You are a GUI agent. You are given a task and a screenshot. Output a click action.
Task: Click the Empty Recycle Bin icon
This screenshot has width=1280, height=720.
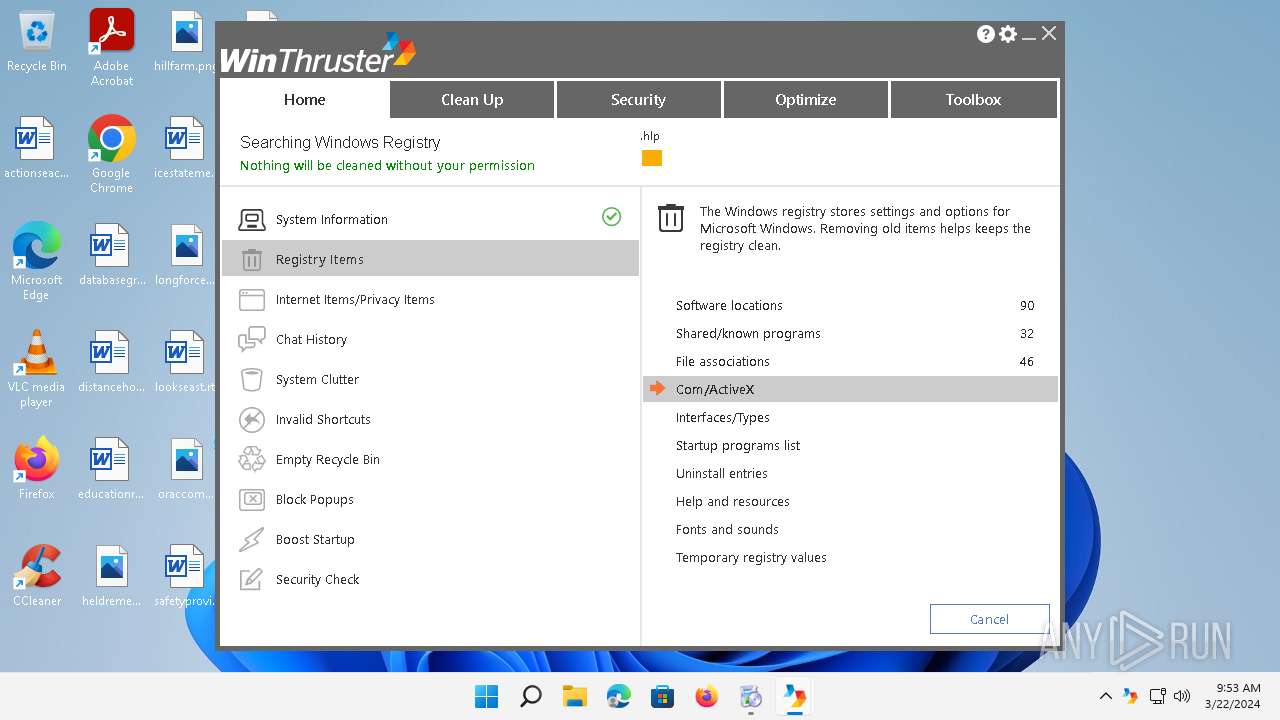tap(252, 460)
